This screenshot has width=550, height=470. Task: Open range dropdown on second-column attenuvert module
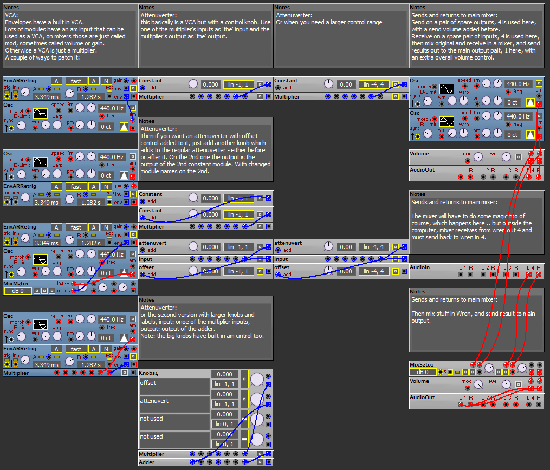tap(239, 247)
